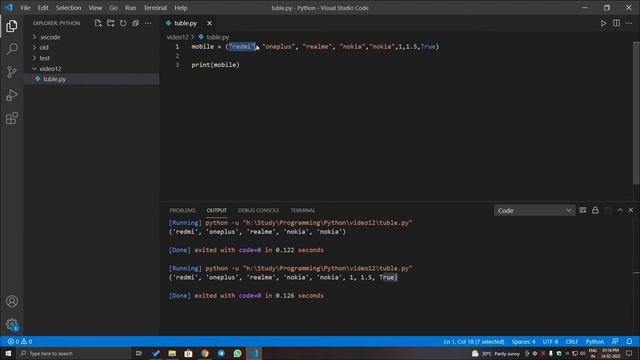
Task: Create a new folder in Explorer
Action: [x=111, y=23]
